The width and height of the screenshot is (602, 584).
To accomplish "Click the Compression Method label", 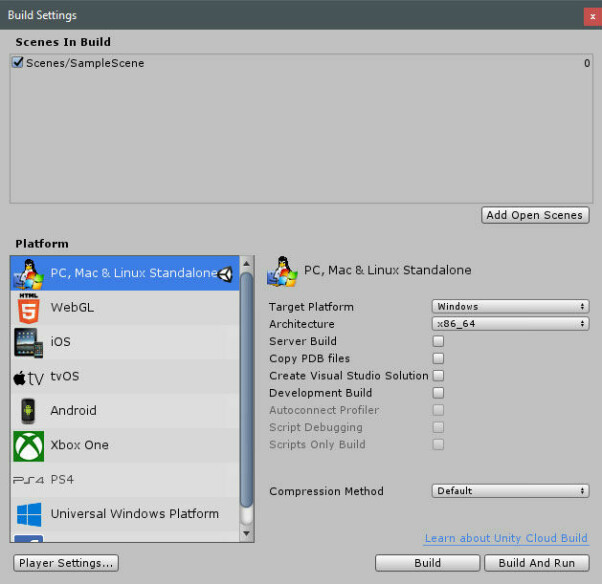I will [326, 491].
